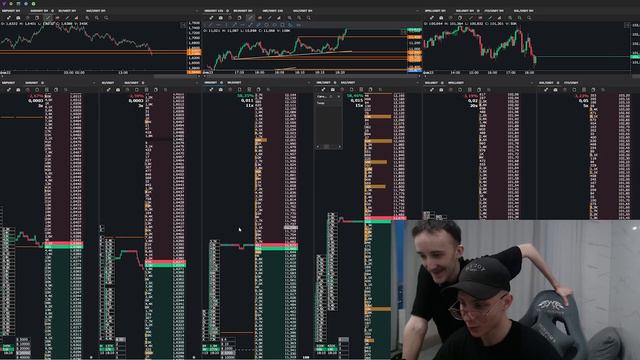Click the red best-ask row in the orange-bar order book
The image size is (640, 360).
(x=385, y=218)
